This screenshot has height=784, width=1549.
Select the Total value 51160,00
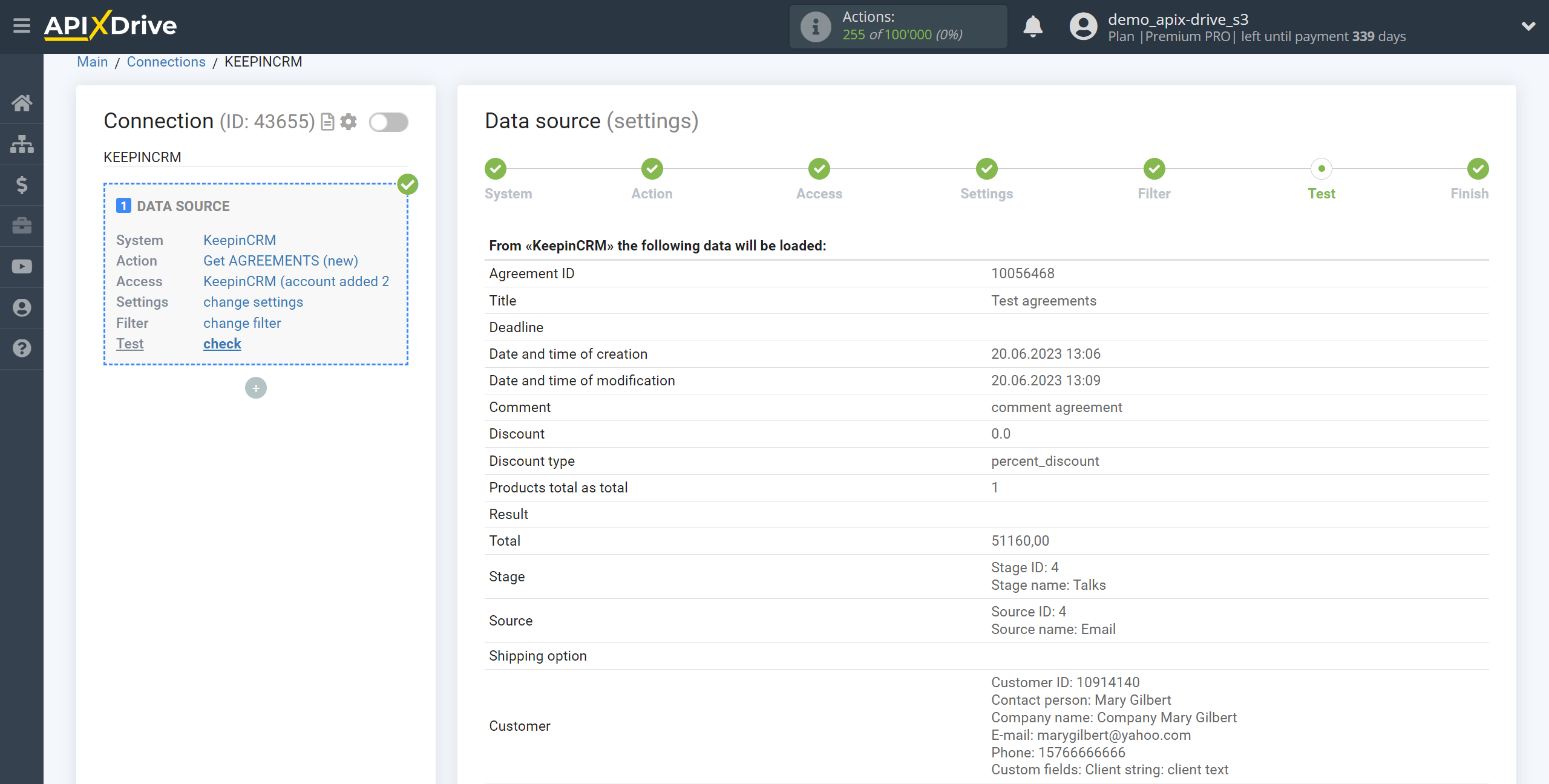click(1020, 541)
